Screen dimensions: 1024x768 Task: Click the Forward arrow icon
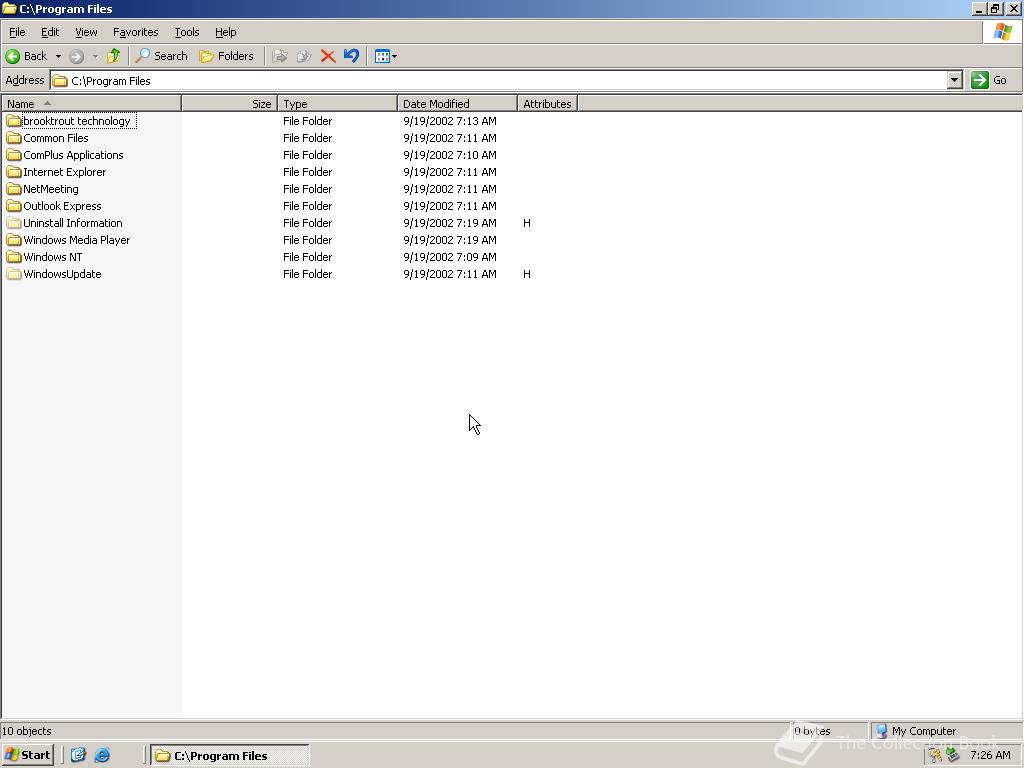76,57
